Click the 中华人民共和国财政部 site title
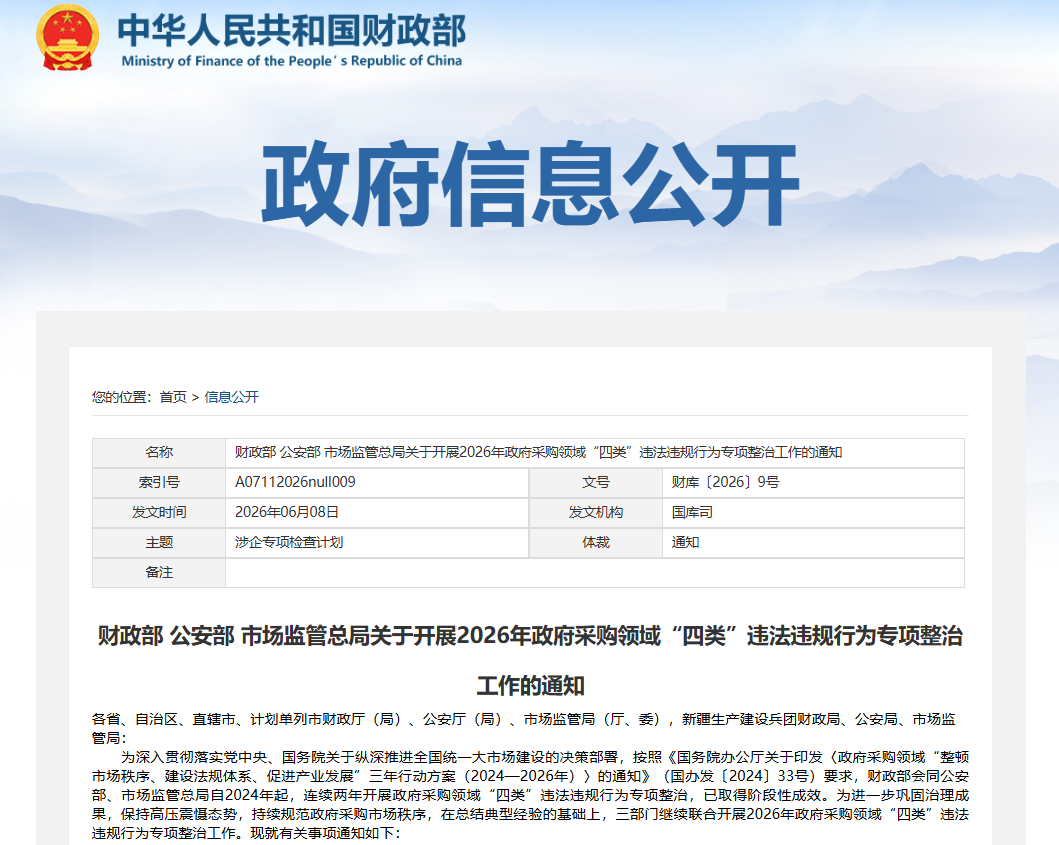 coord(292,30)
